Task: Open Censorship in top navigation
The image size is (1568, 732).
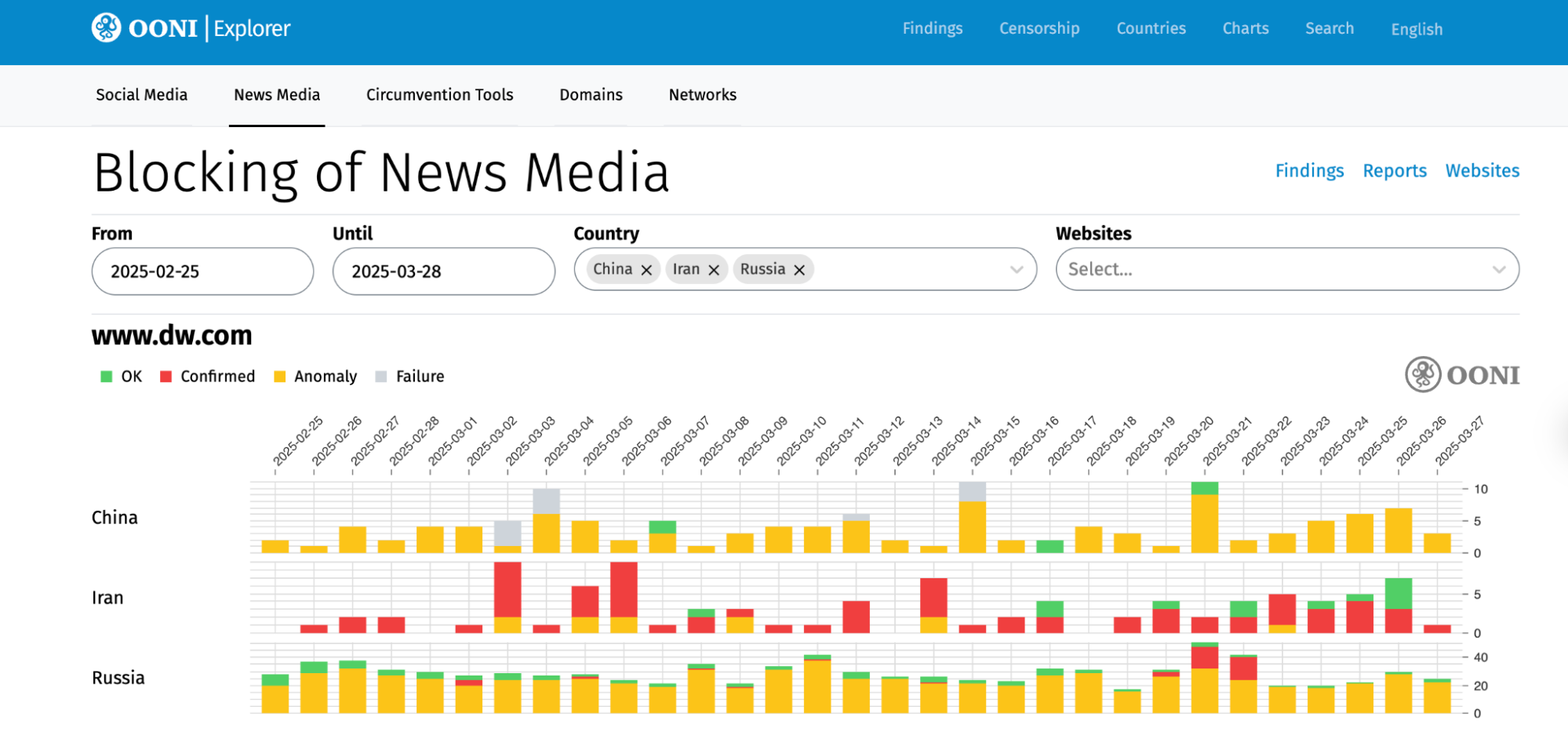Action: (x=1039, y=28)
